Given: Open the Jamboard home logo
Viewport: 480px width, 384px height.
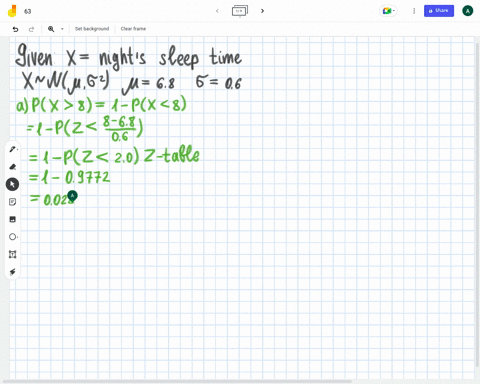Looking at the screenshot, I should click(x=12, y=11).
